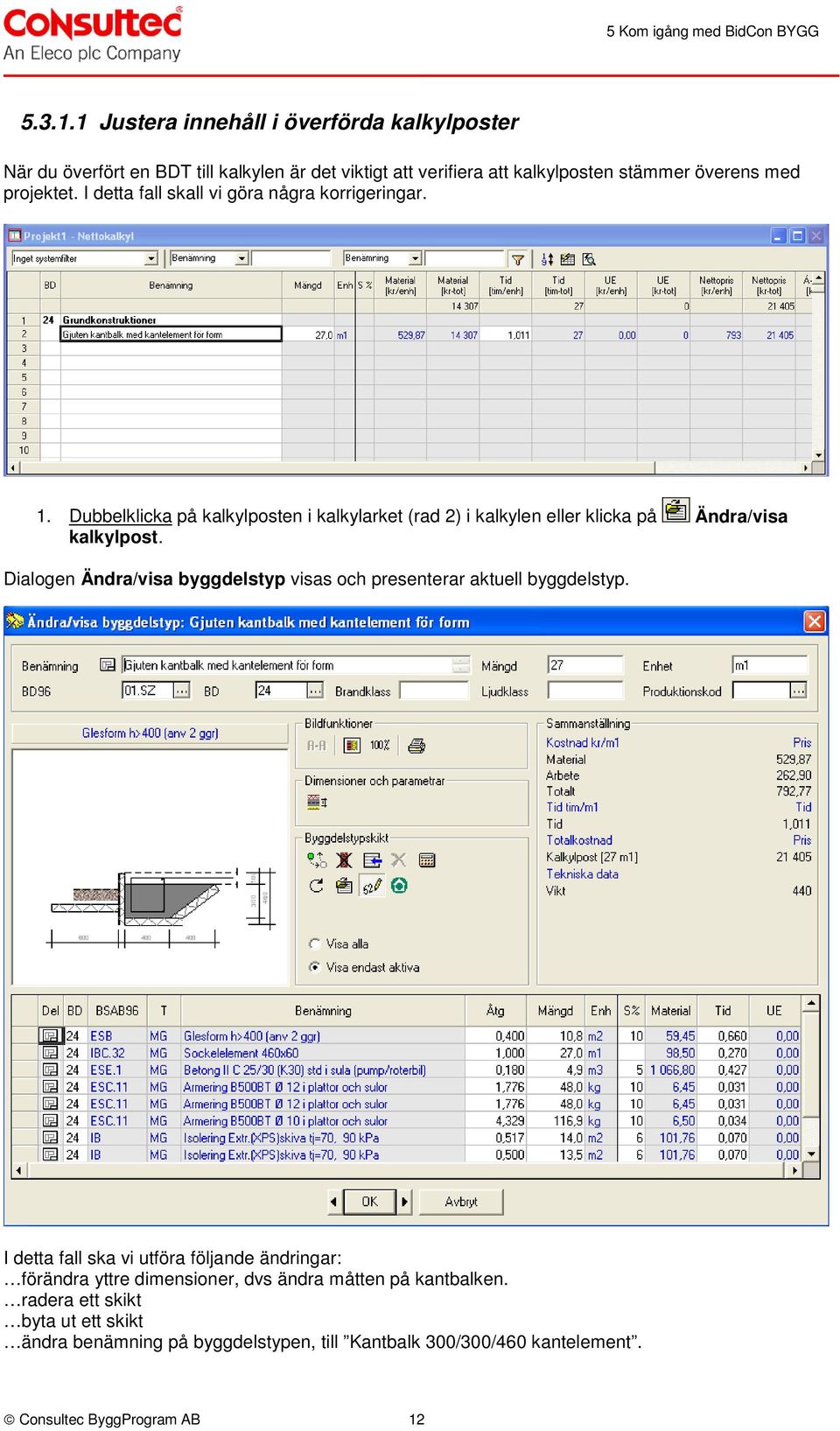Screen dimensions: 840x1431
Task: Click the grey X icon in Byggdelstypskikt
Action: coord(399,859)
